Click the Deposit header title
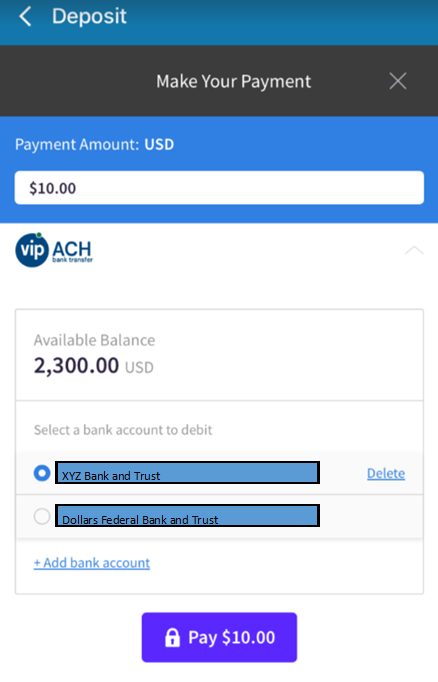Viewport: 438px width, 682px height. [89, 17]
